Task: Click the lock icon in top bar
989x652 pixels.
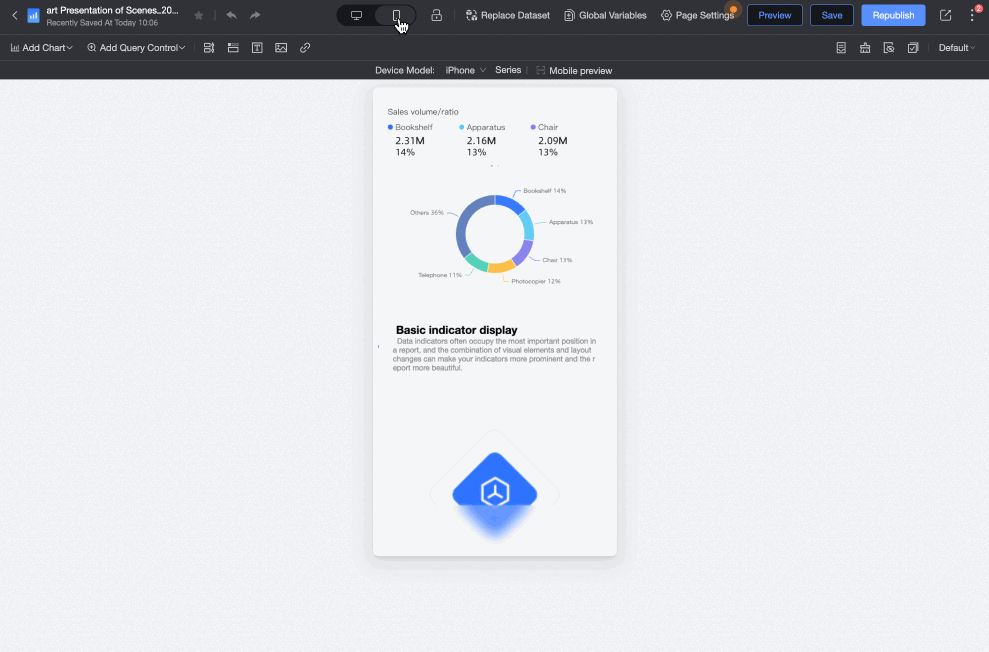Action: 437,15
